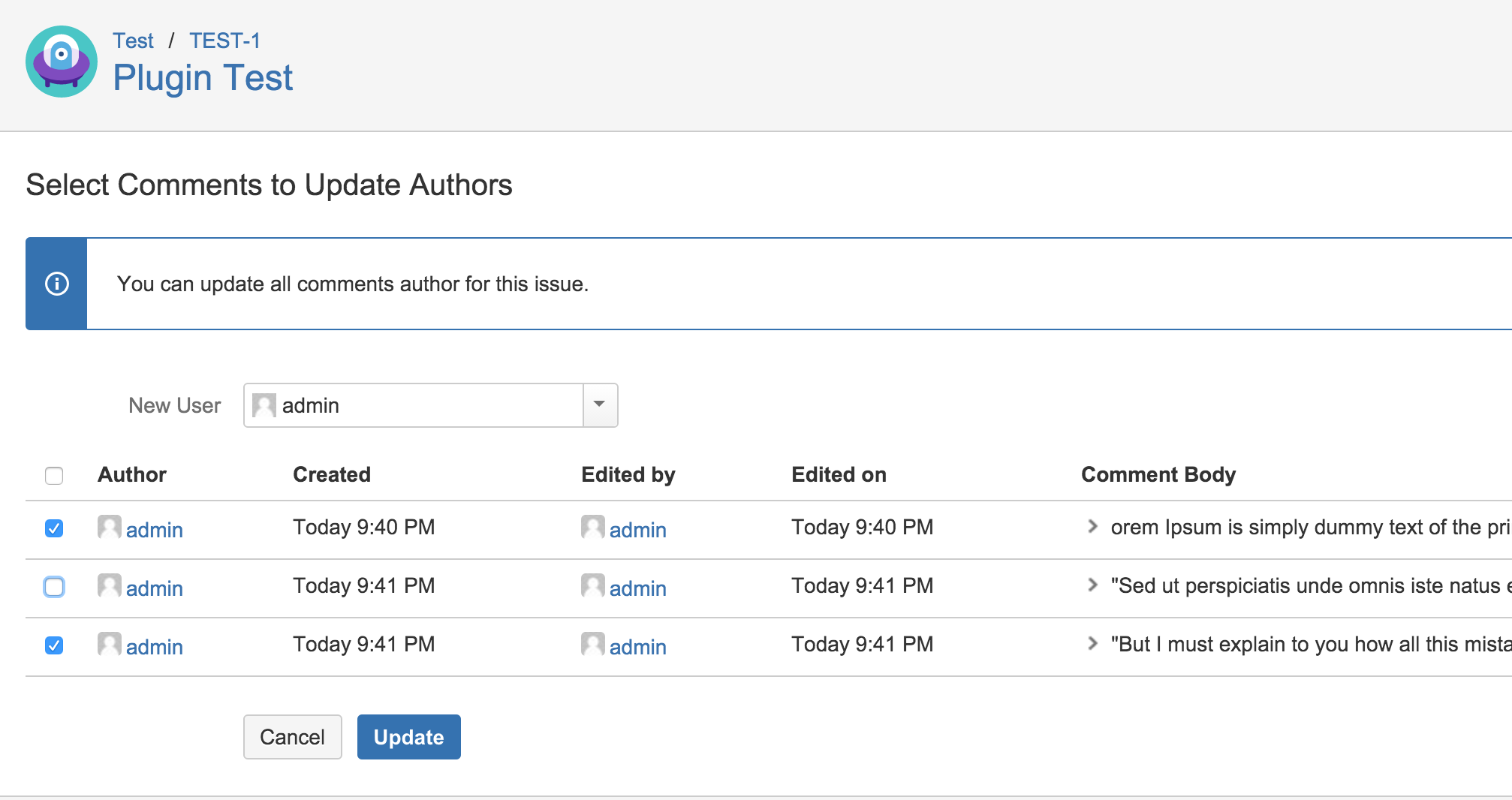Check the Sed ut perspiciatis comment checkbox

(x=54, y=587)
